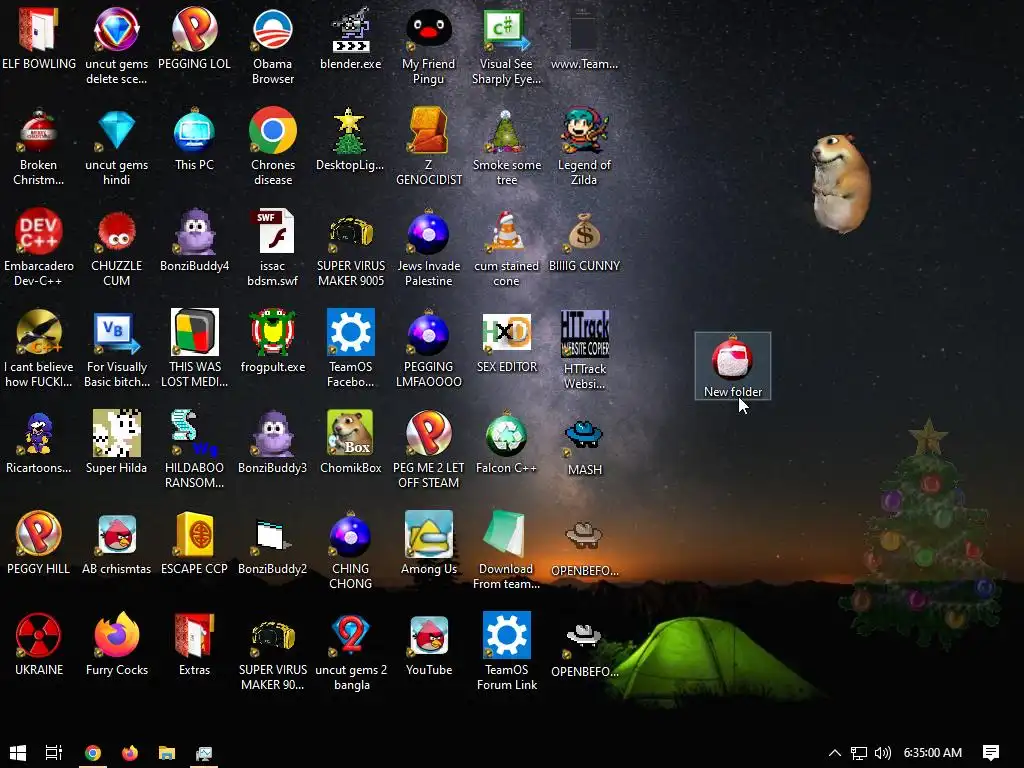The height and width of the screenshot is (768, 1024).
Task: Open the volume control tray icon
Action: pyautogui.click(x=882, y=752)
